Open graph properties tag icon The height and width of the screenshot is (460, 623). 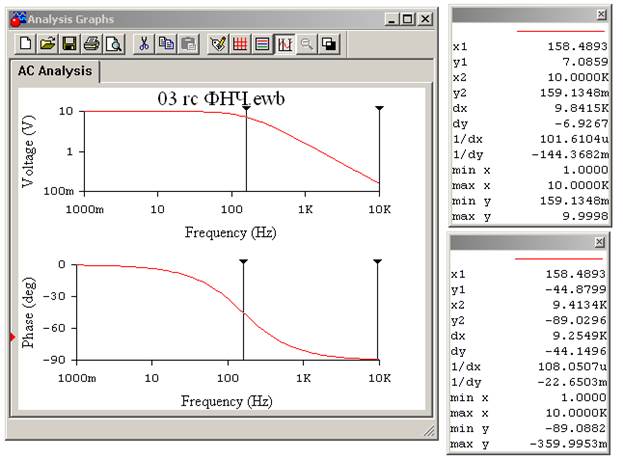218,44
